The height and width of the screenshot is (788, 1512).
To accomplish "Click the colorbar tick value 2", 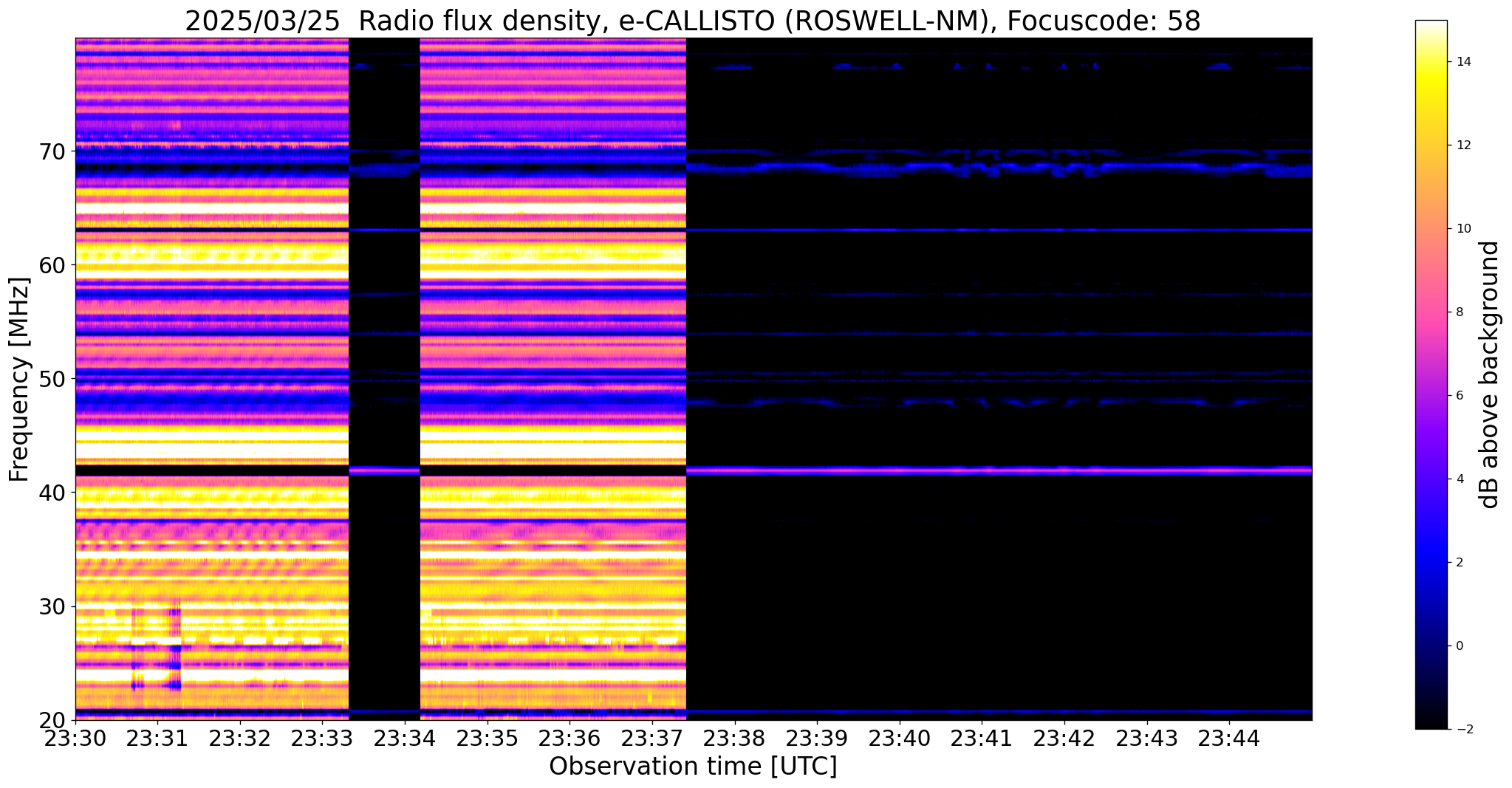I will click(x=1459, y=563).
